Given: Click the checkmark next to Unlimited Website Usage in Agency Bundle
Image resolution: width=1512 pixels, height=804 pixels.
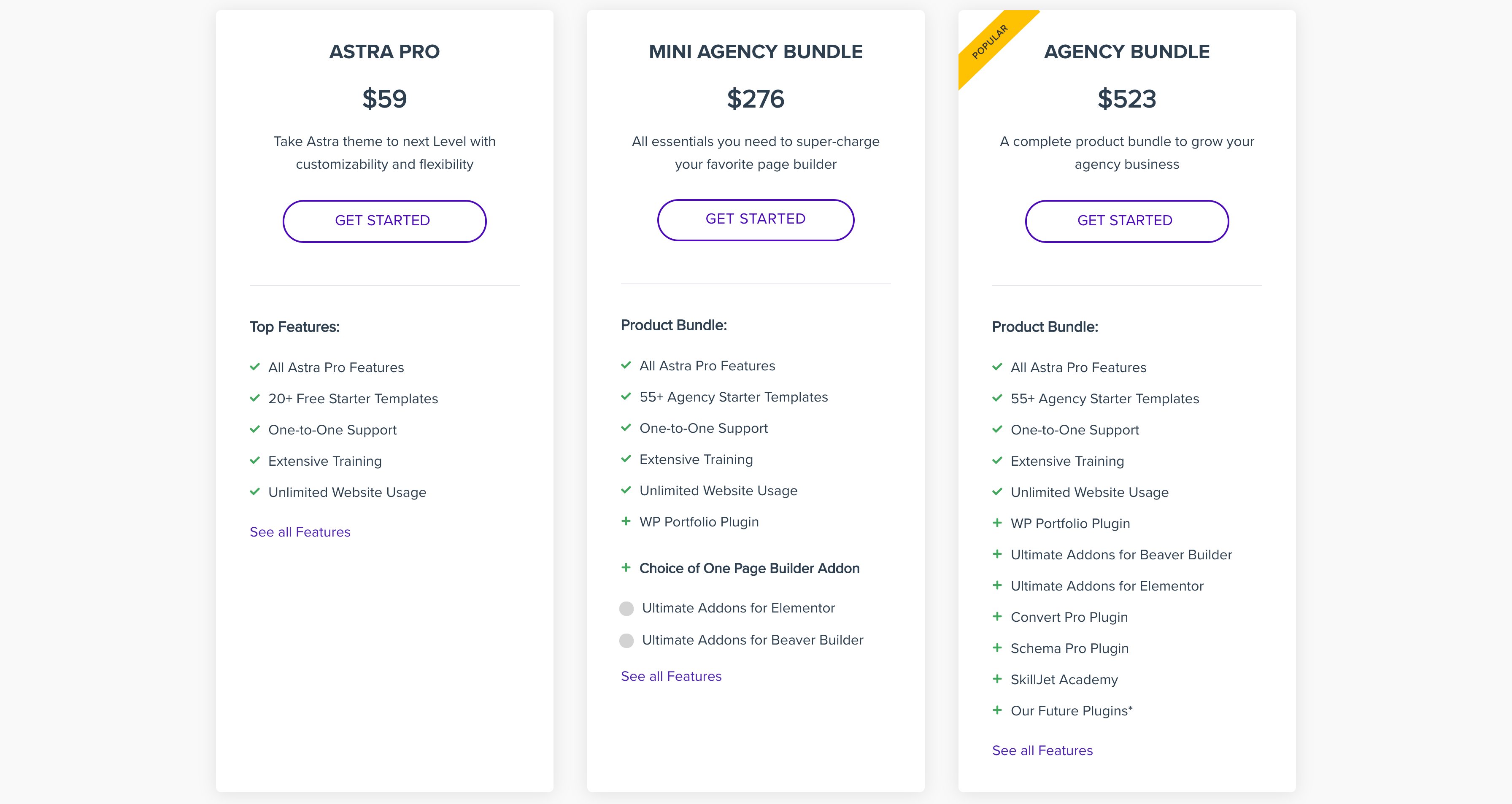Looking at the screenshot, I should tap(997, 492).
